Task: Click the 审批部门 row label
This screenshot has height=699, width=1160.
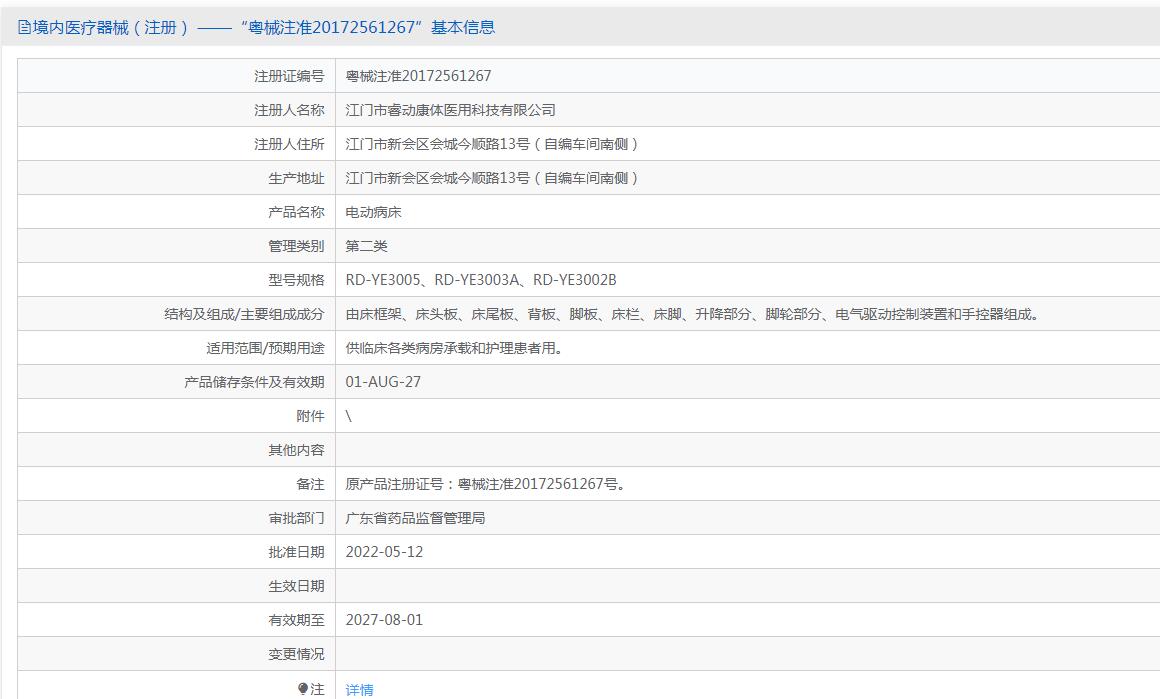Action: coord(296,518)
